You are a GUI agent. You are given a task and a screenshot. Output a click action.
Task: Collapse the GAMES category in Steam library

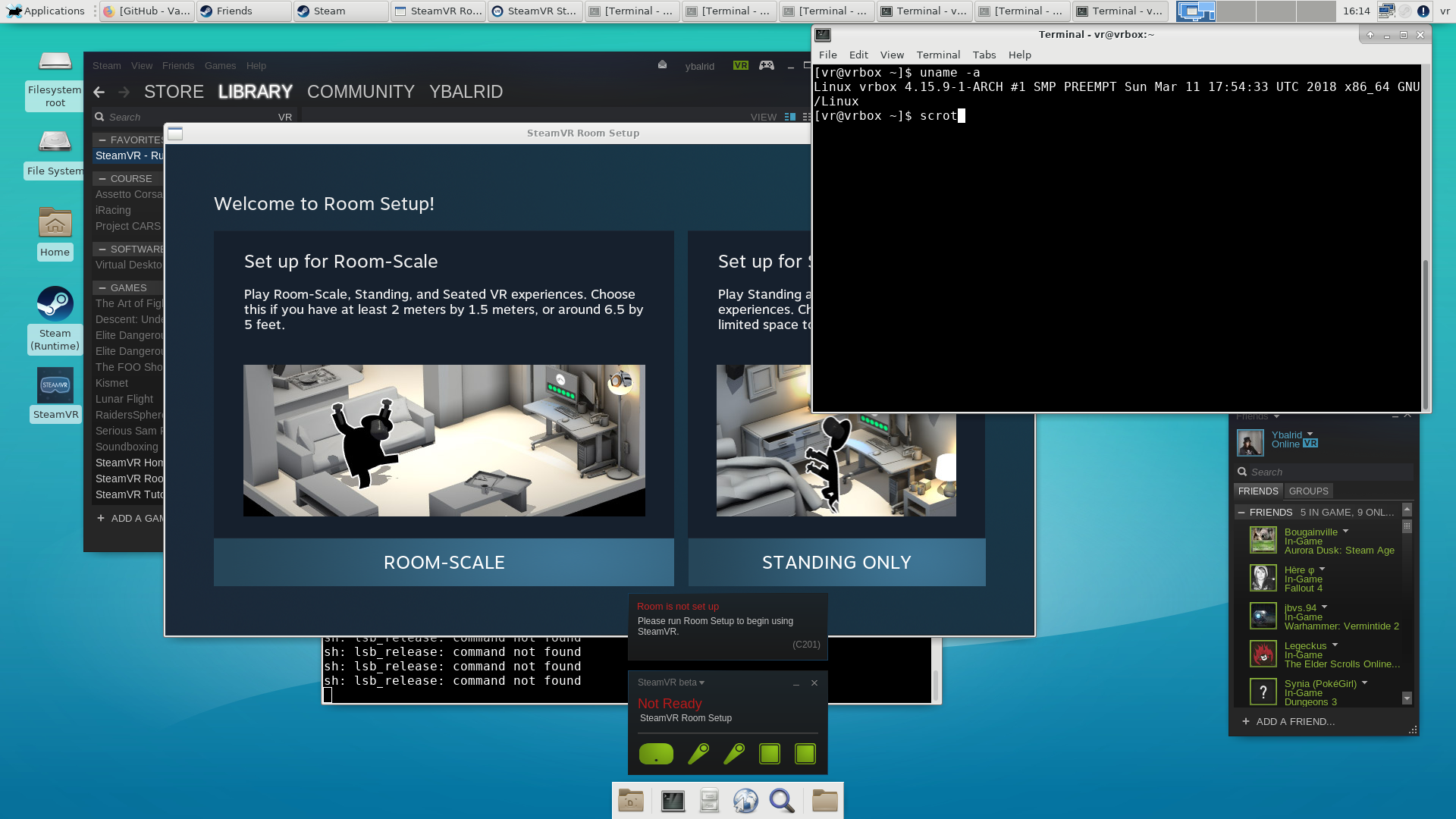102,288
